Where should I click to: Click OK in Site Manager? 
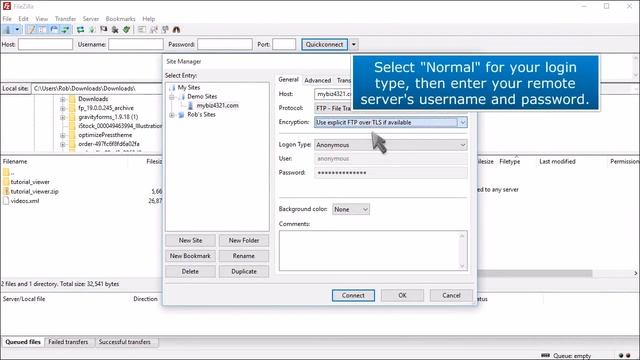[x=402, y=295]
